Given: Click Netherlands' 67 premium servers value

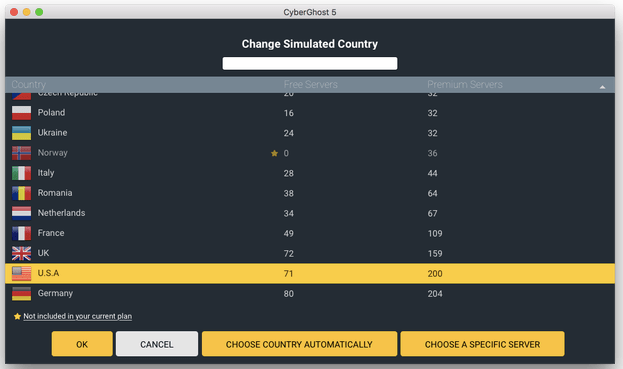Looking at the screenshot, I should click(432, 214).
